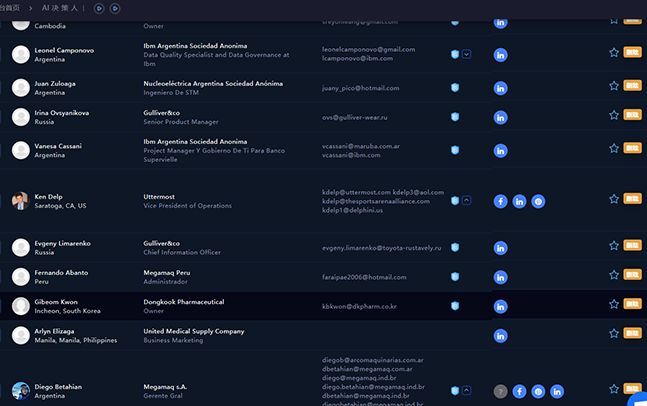This screenshot has width=647, height=406.
Task: Open Ken Delp's LinkedIn icon
Action: click(x=519, y=201)
